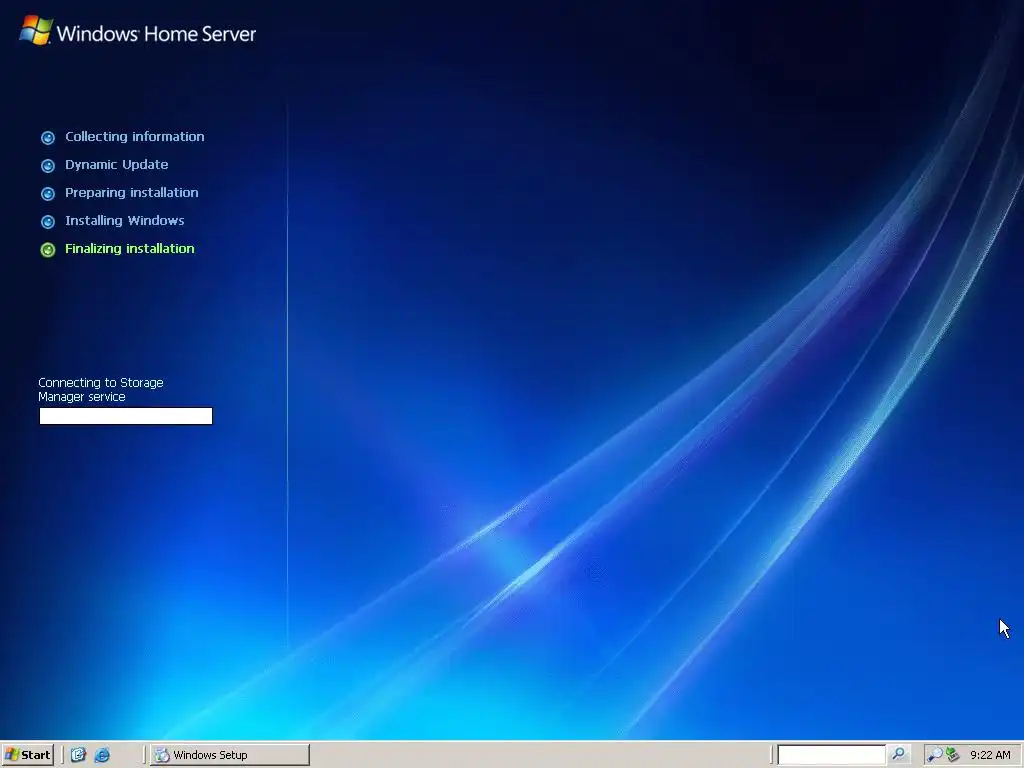Click the Installing Windows step bullet icon
The image size is (1024, 768).
pyautogui.click(x=48, y=221)
